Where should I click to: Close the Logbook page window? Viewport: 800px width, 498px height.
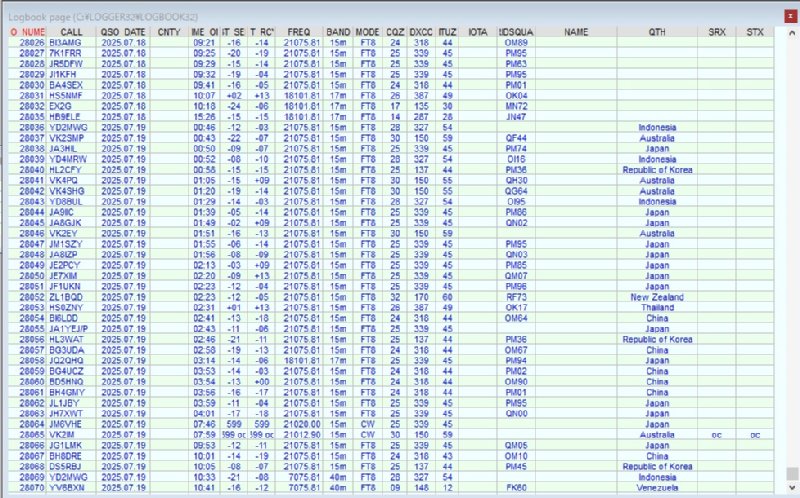point(785,10)
